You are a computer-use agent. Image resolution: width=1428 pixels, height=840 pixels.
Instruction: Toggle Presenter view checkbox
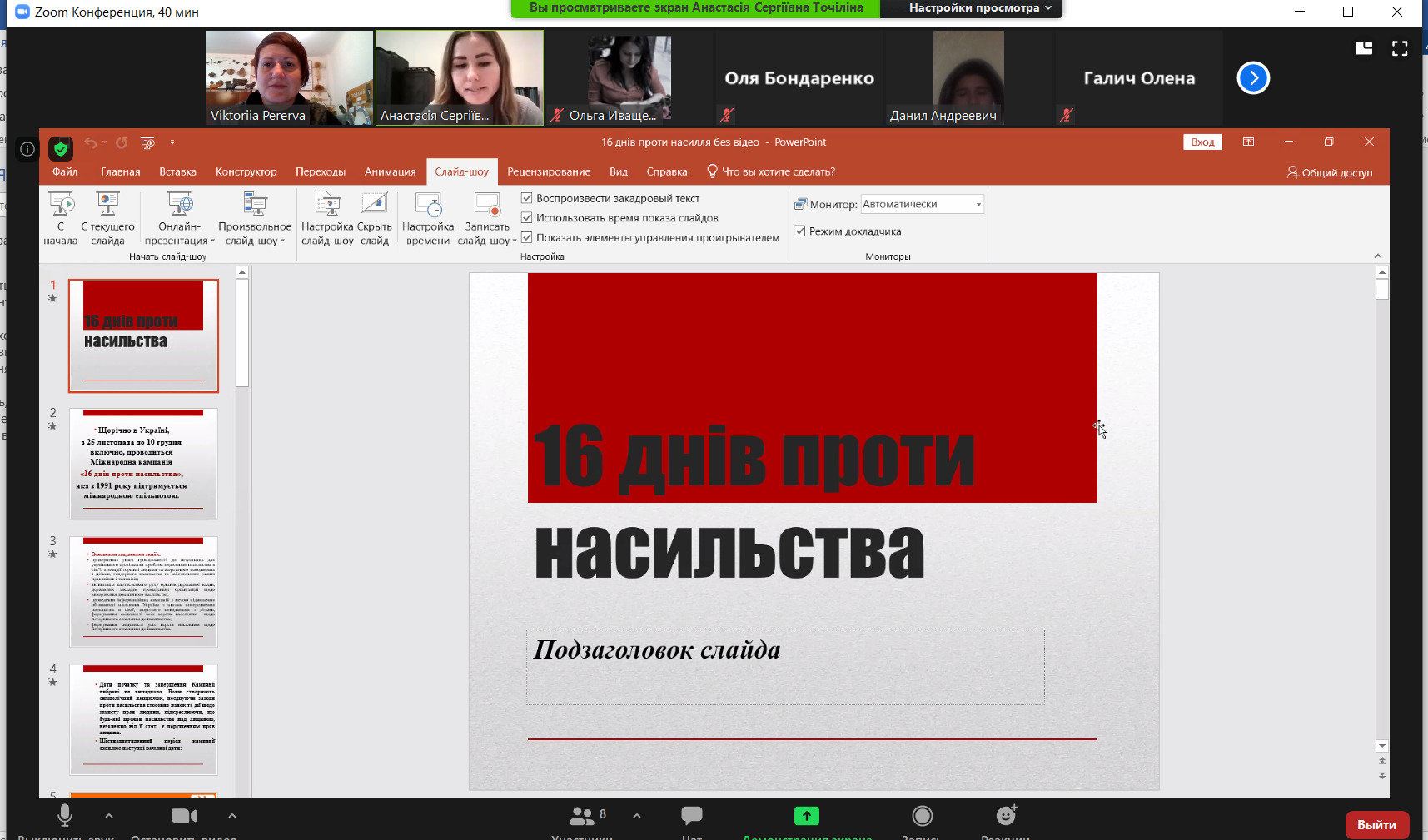(799, 231)
